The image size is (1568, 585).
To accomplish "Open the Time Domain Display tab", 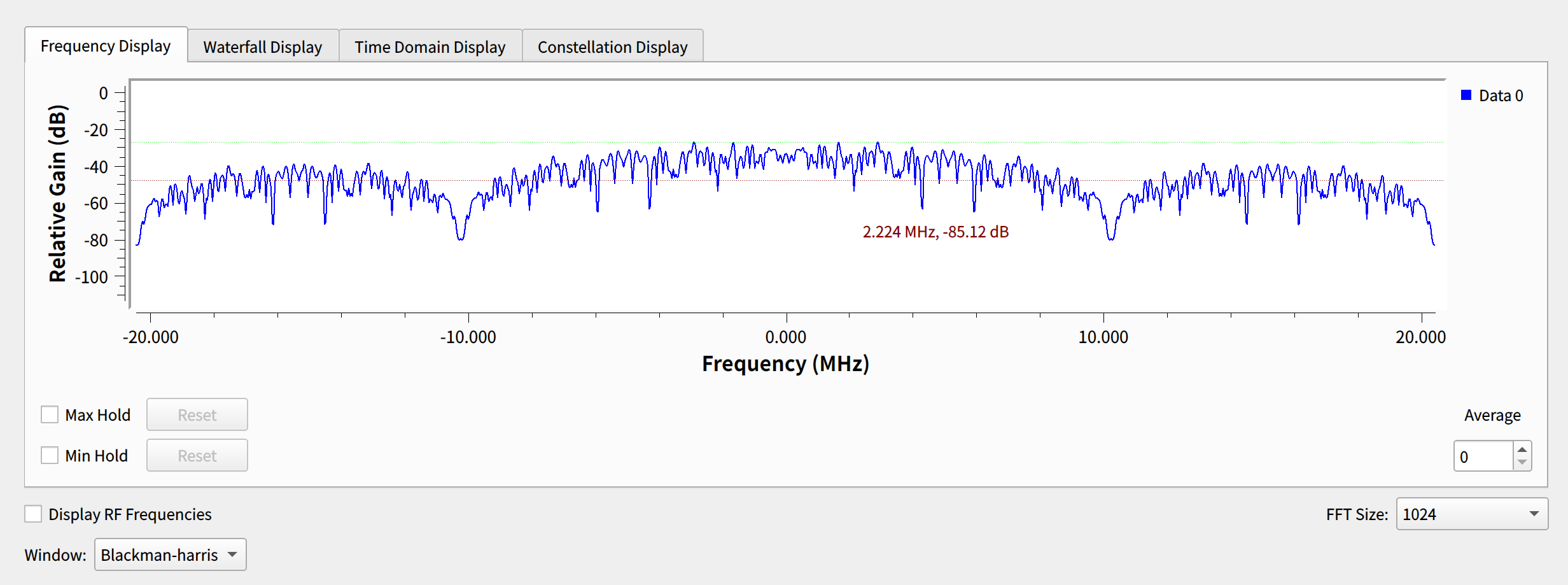I will [x=430, y=47].
